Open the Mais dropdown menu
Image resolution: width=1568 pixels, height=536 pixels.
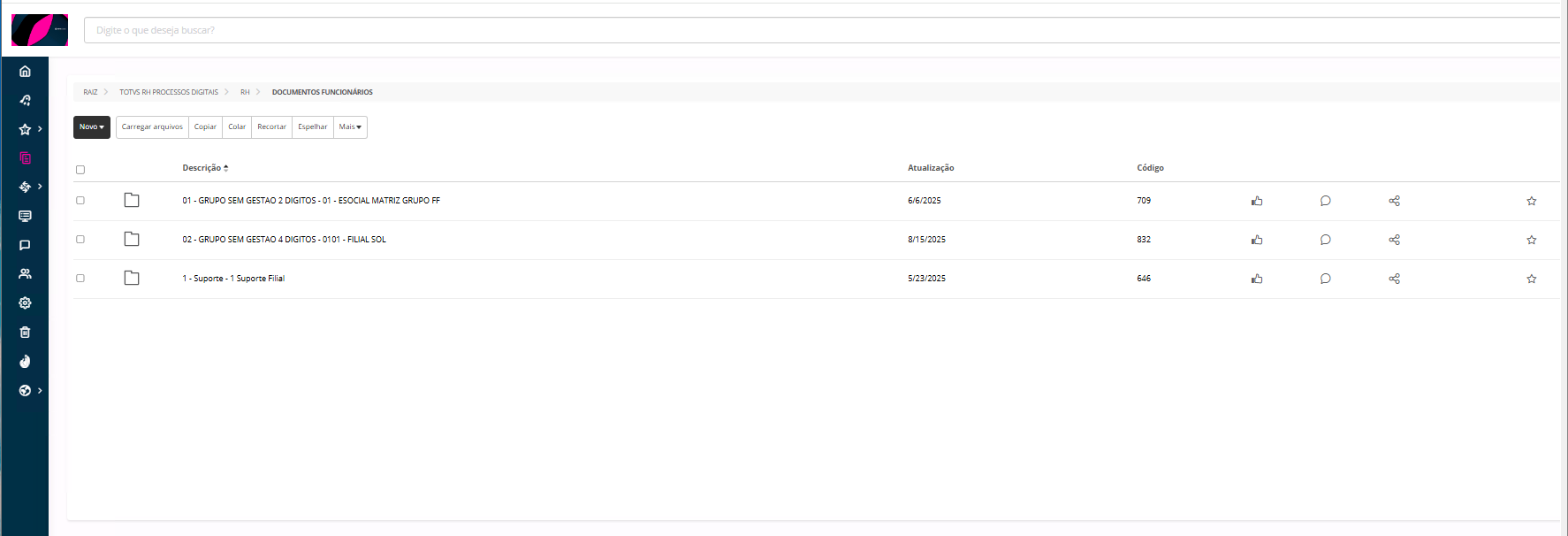click(x=350, y=127)
